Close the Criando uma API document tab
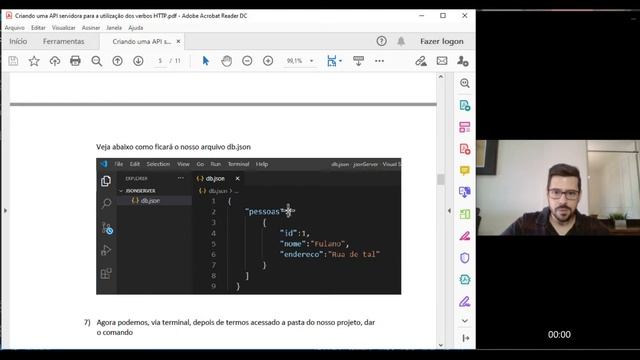640x360 pixels. pyautogui.click(x=178, y=42)
